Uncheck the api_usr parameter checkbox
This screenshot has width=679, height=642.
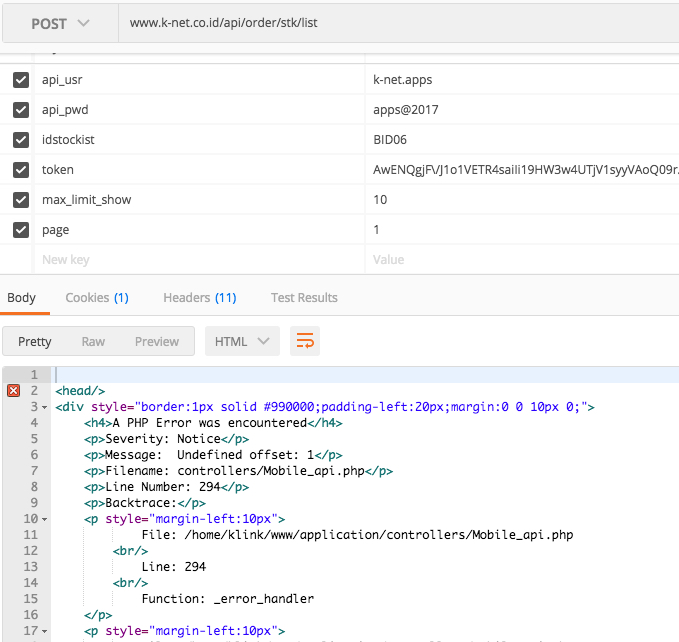click(x=21, y=80)
